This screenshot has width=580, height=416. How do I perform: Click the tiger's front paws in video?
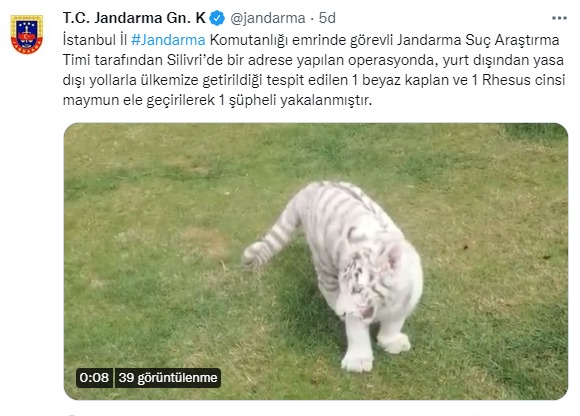[375, 352]
